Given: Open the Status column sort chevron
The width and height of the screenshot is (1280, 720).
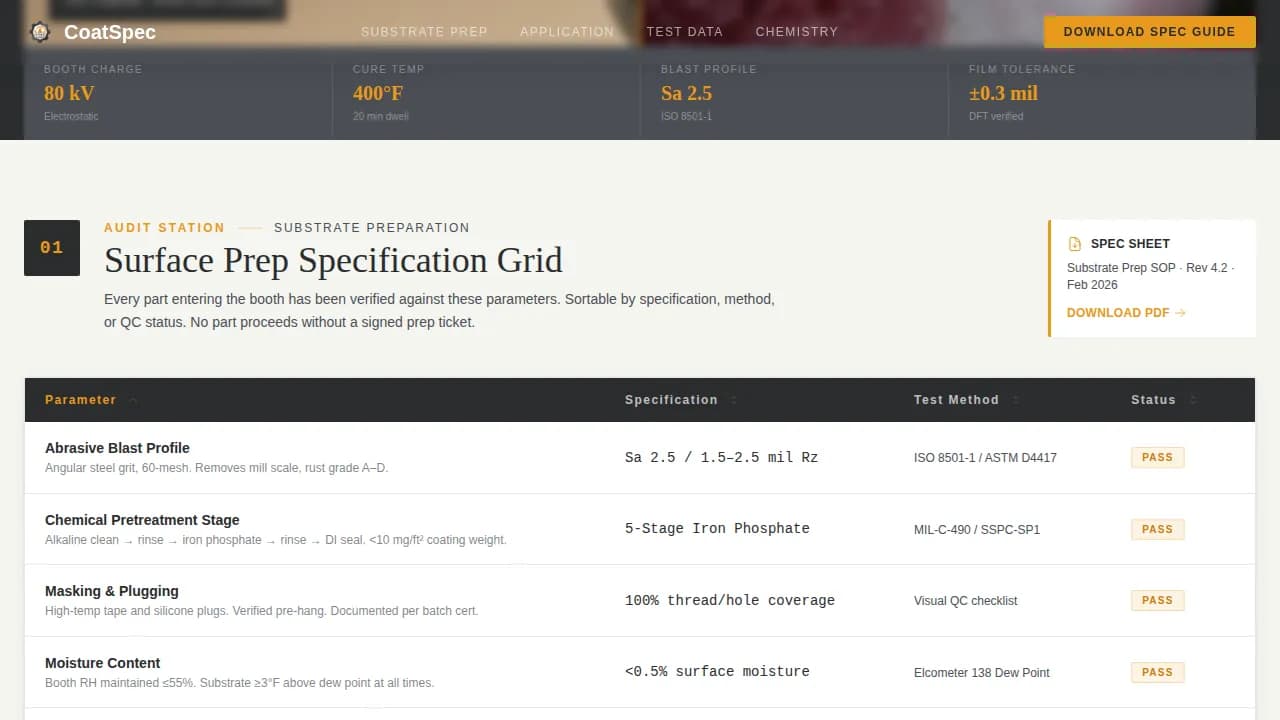Looking at the screenshot, I should point(1193,400).
